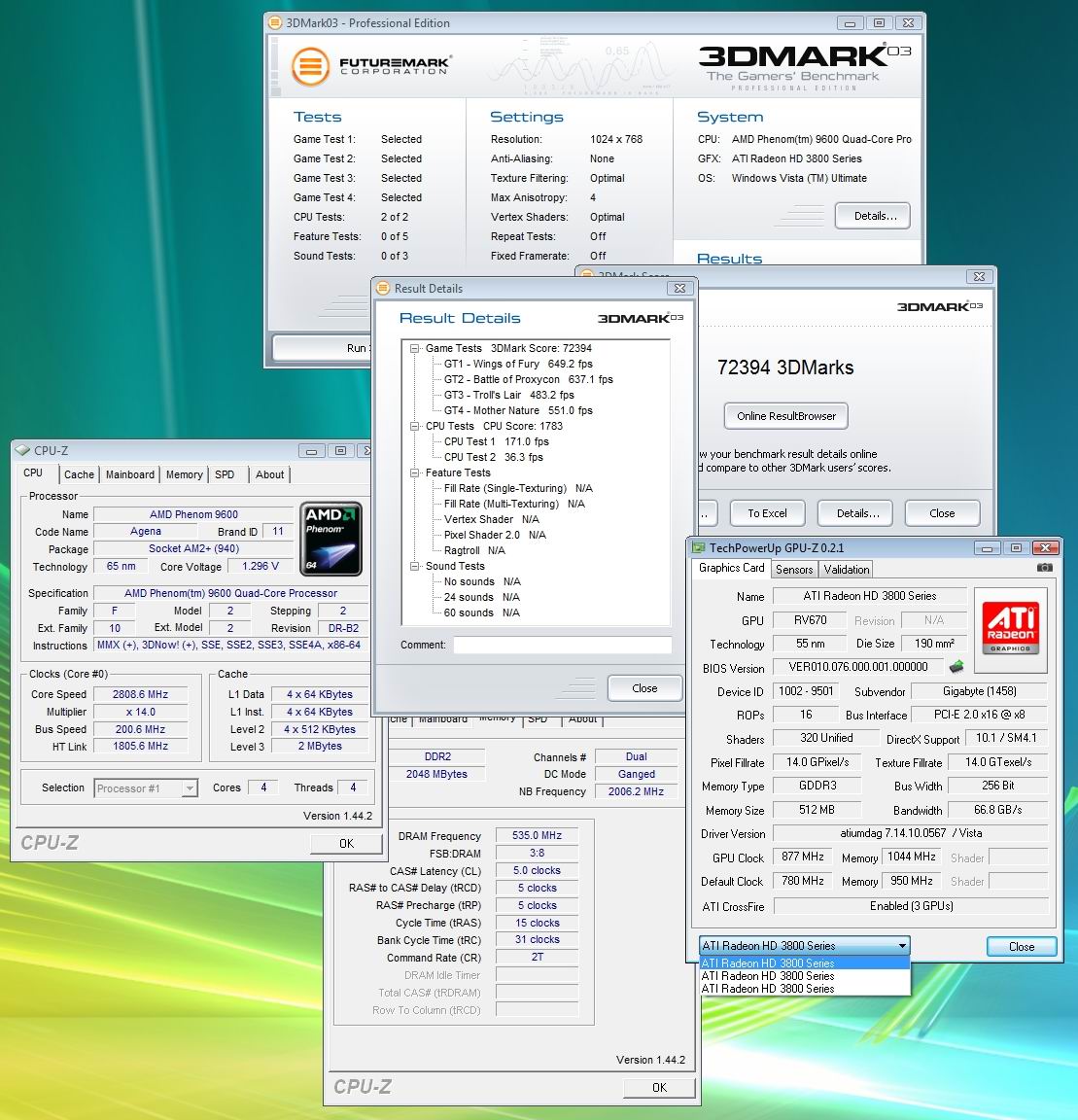This screenshot has height=1120, width=1078.
Task: Click the ATI CrossFire Enabled (3 GPUs) field
Action: (911, 906)
